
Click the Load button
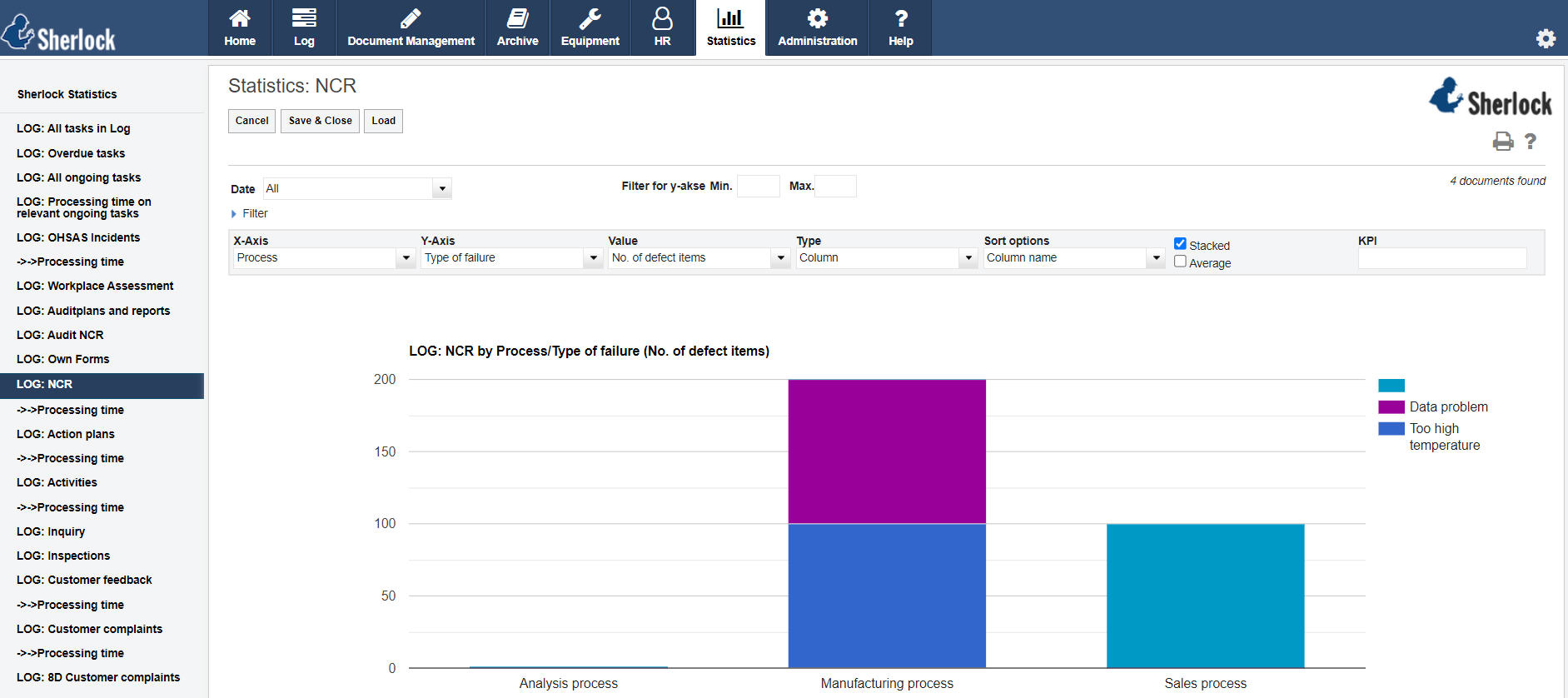coord(383,121)
